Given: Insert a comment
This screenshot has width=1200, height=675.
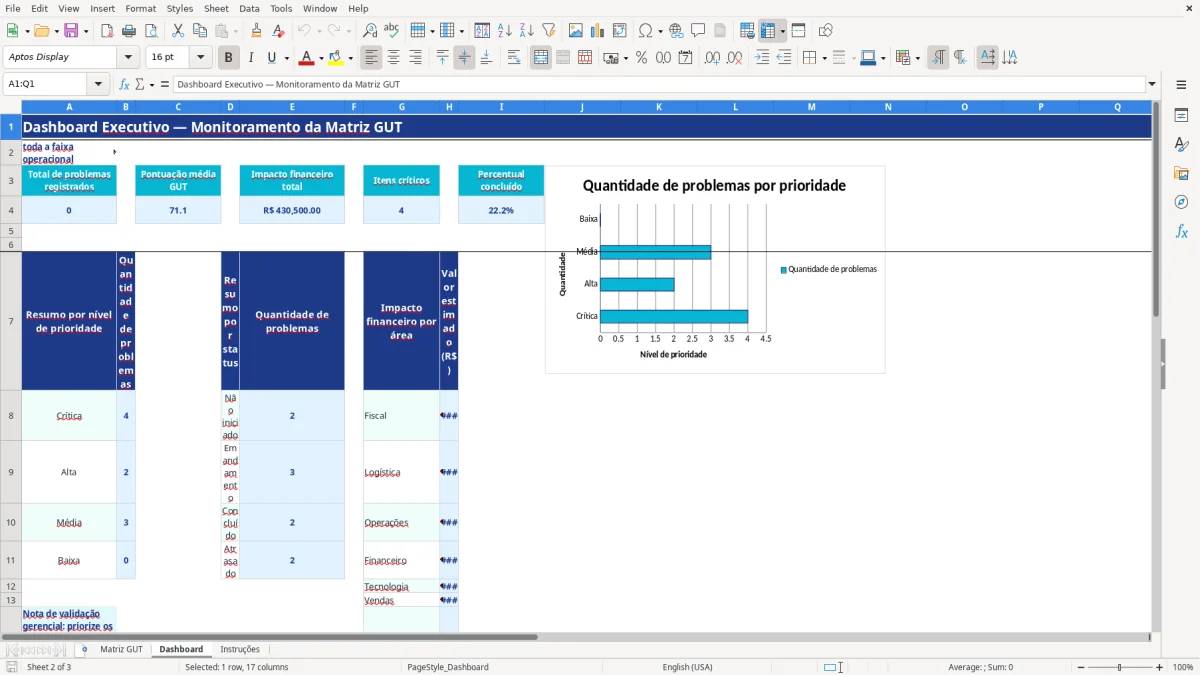Looking at the screenshot, I should (698, 31).
